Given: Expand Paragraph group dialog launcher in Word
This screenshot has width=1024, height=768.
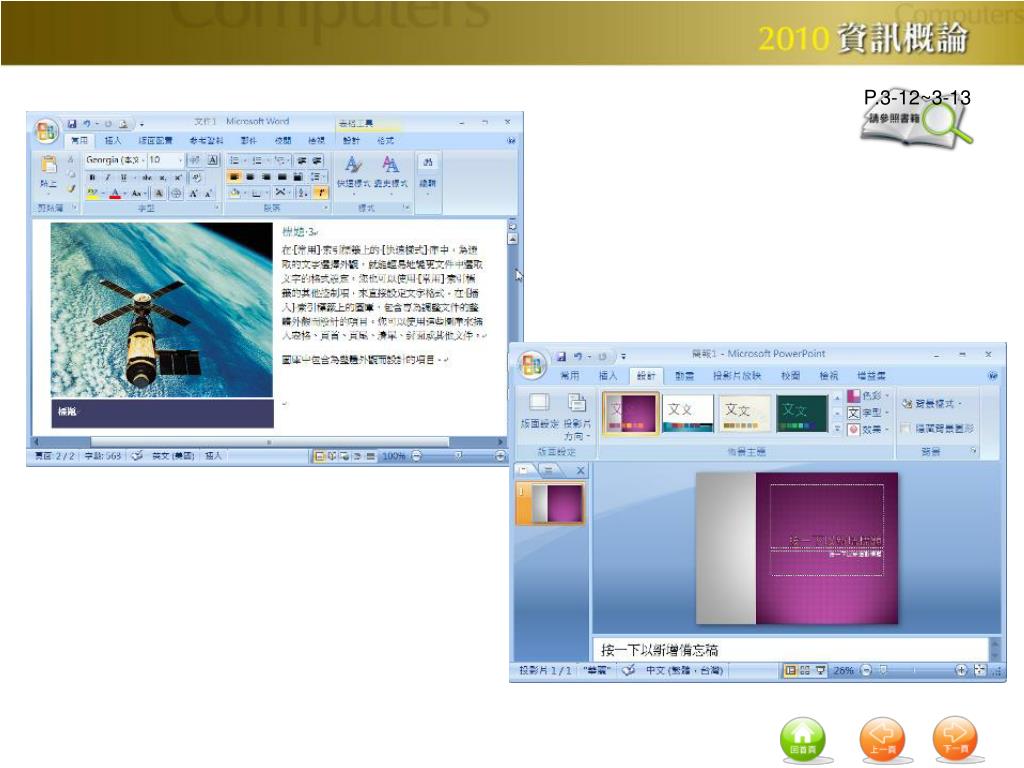Looking at the screenshot, I should tap(326, 208).
